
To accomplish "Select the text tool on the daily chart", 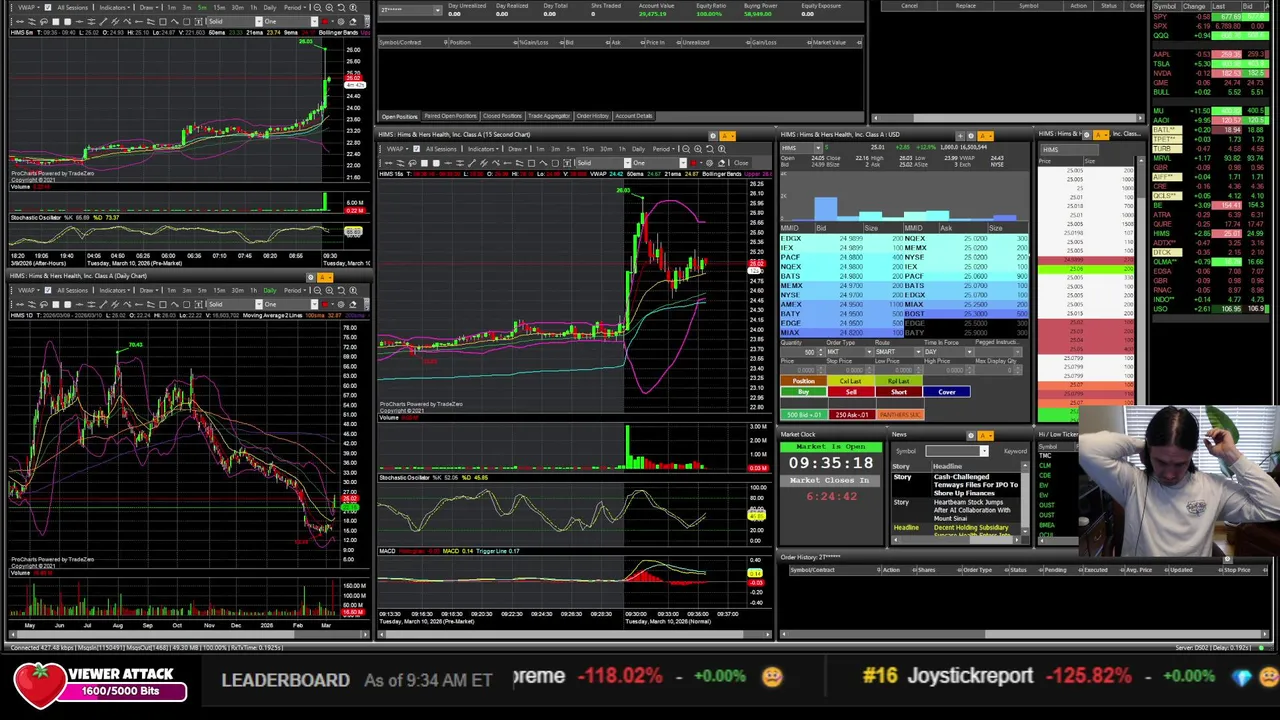I will (198, 304).
